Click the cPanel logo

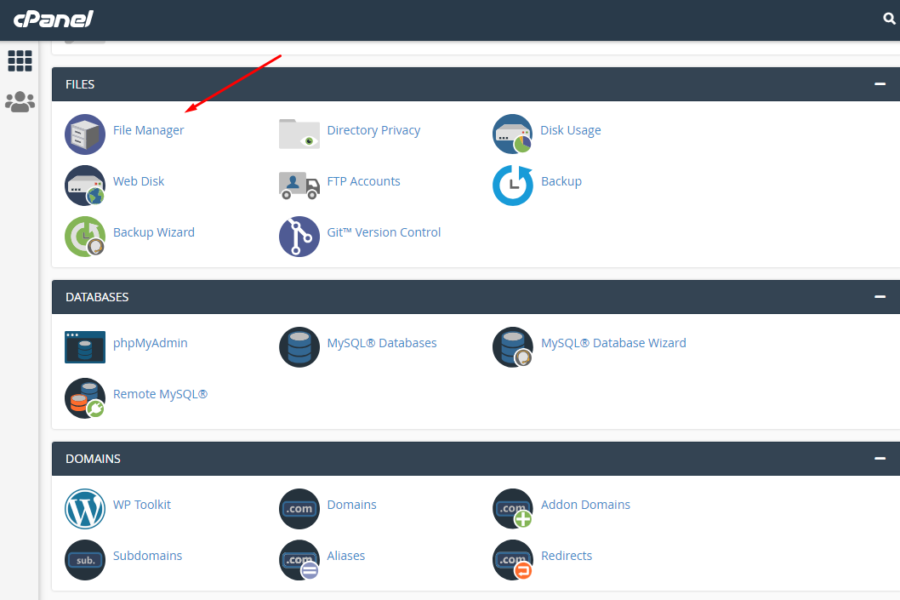(53, 19)
